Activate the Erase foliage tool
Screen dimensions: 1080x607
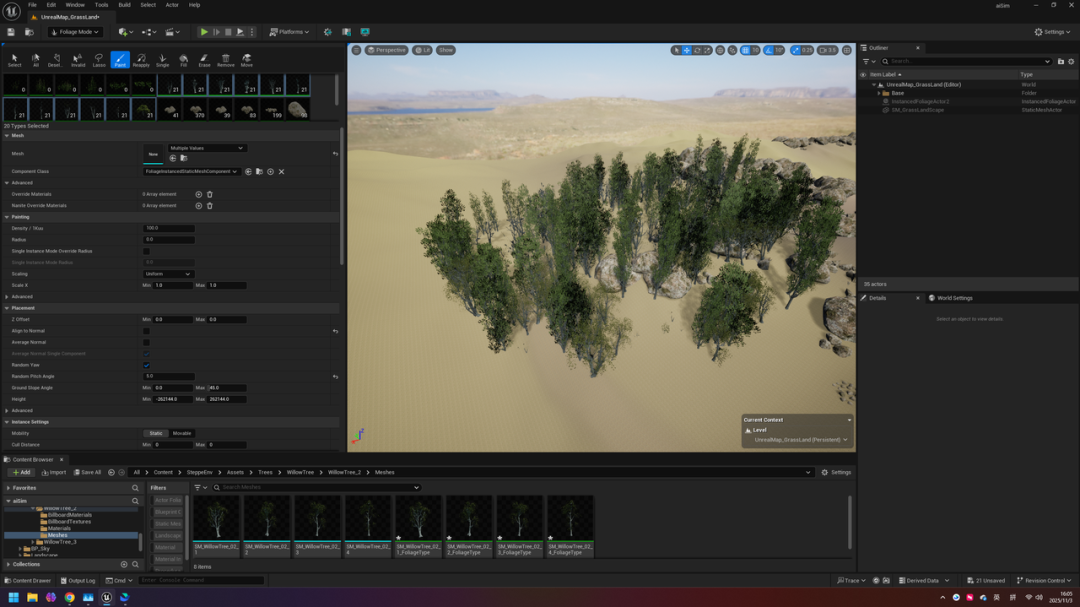204,60
